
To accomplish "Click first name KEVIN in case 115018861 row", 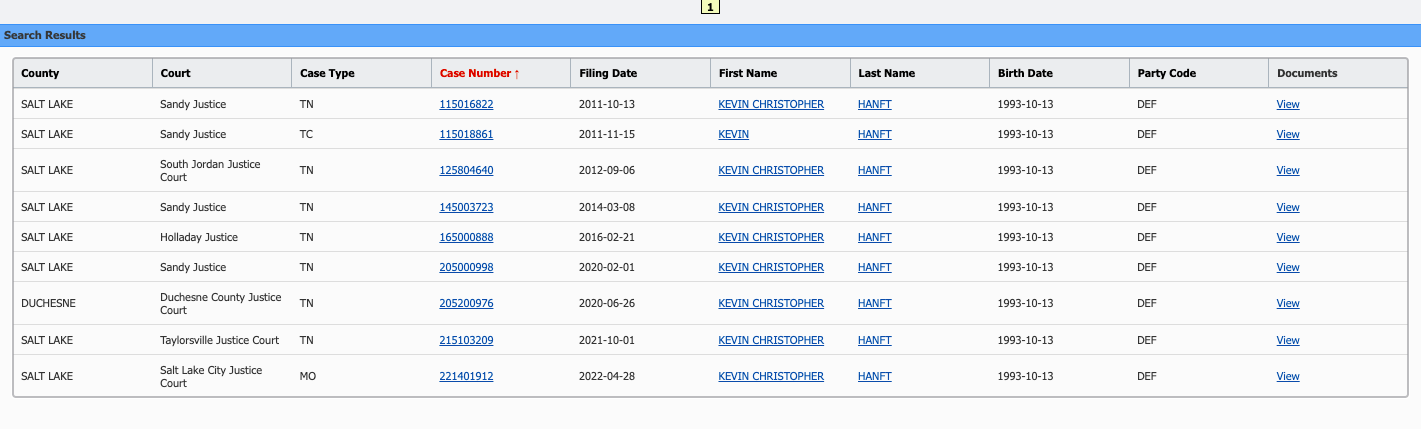I will click(733, 134).
